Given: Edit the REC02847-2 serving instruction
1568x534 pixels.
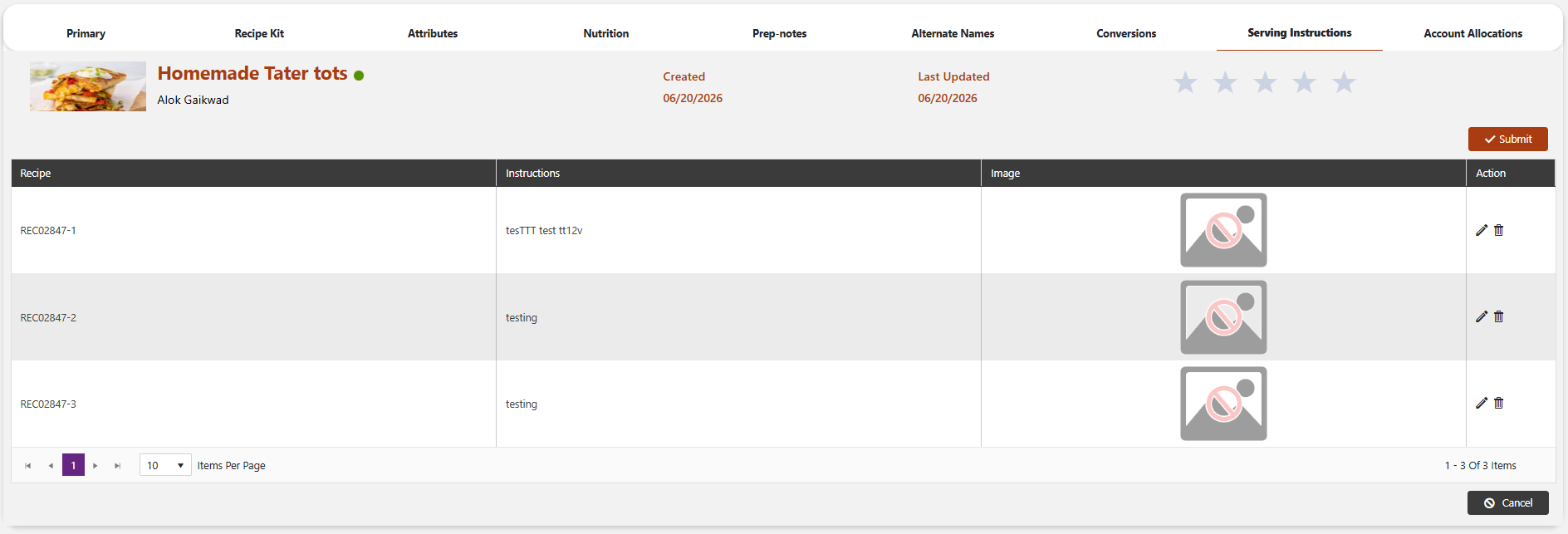Looking at the screenshot, I should (x=1482, y=316).
